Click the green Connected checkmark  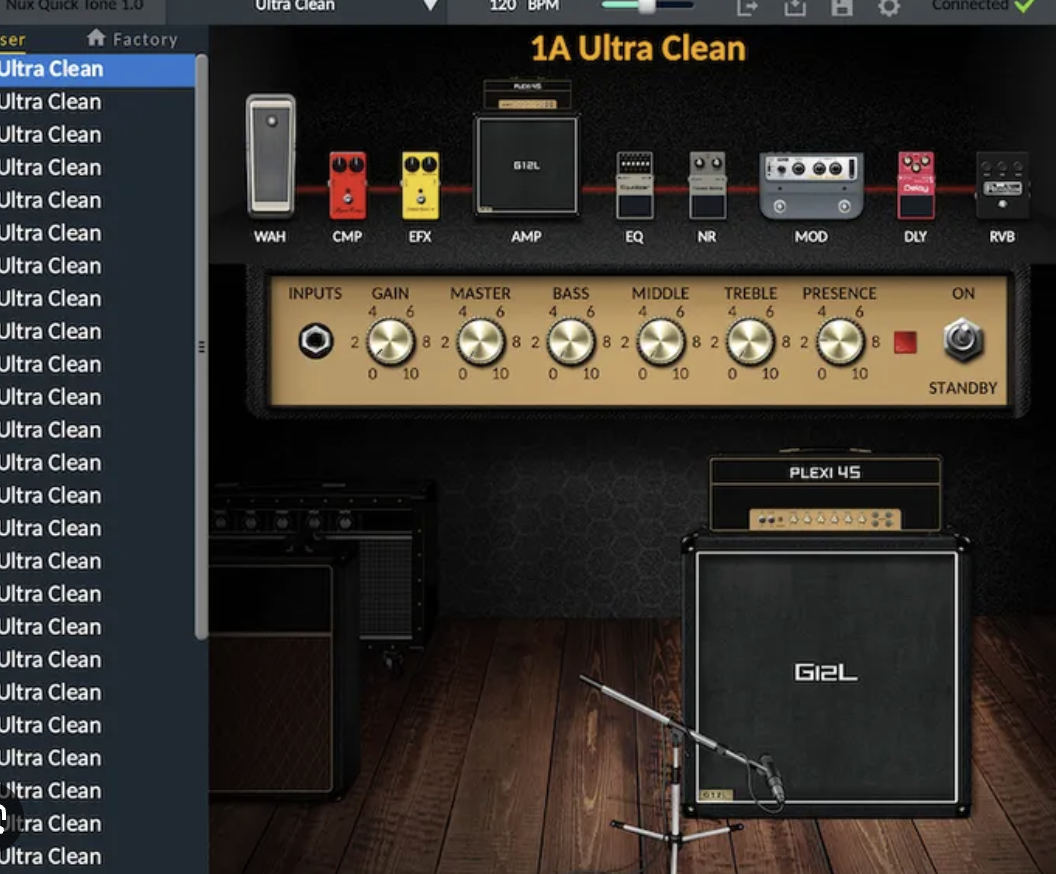[x=1024, y=6]
